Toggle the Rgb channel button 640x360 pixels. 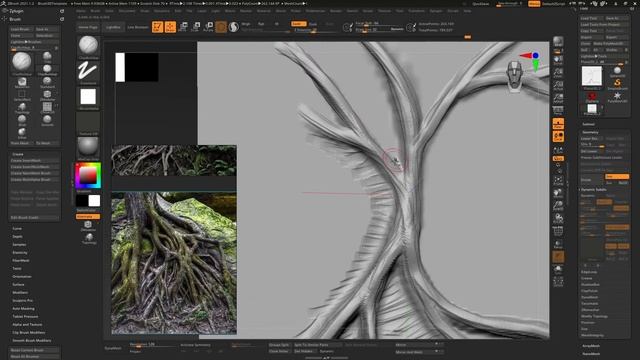tap(261, 24)
